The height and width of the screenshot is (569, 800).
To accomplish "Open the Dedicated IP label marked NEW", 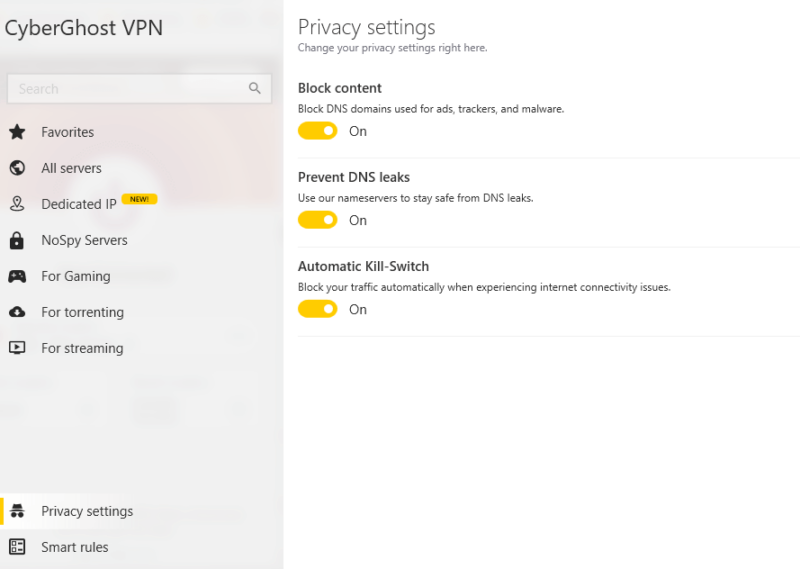I will (79, 204).
